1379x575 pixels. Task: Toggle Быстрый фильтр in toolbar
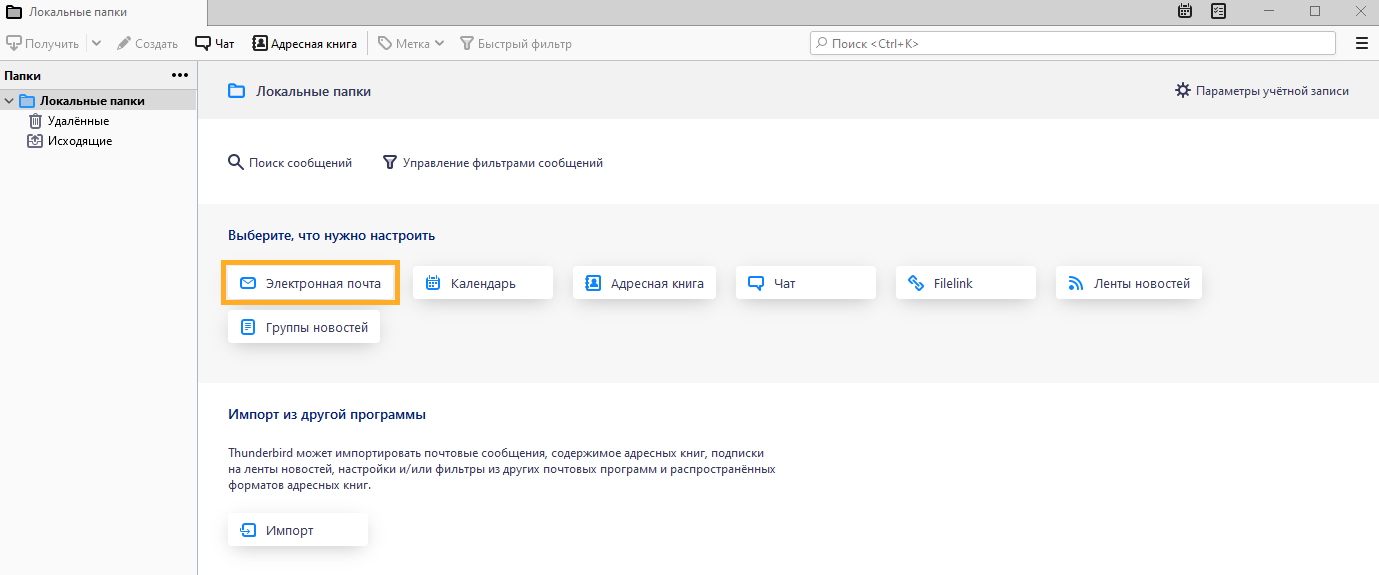pos(516,43)
